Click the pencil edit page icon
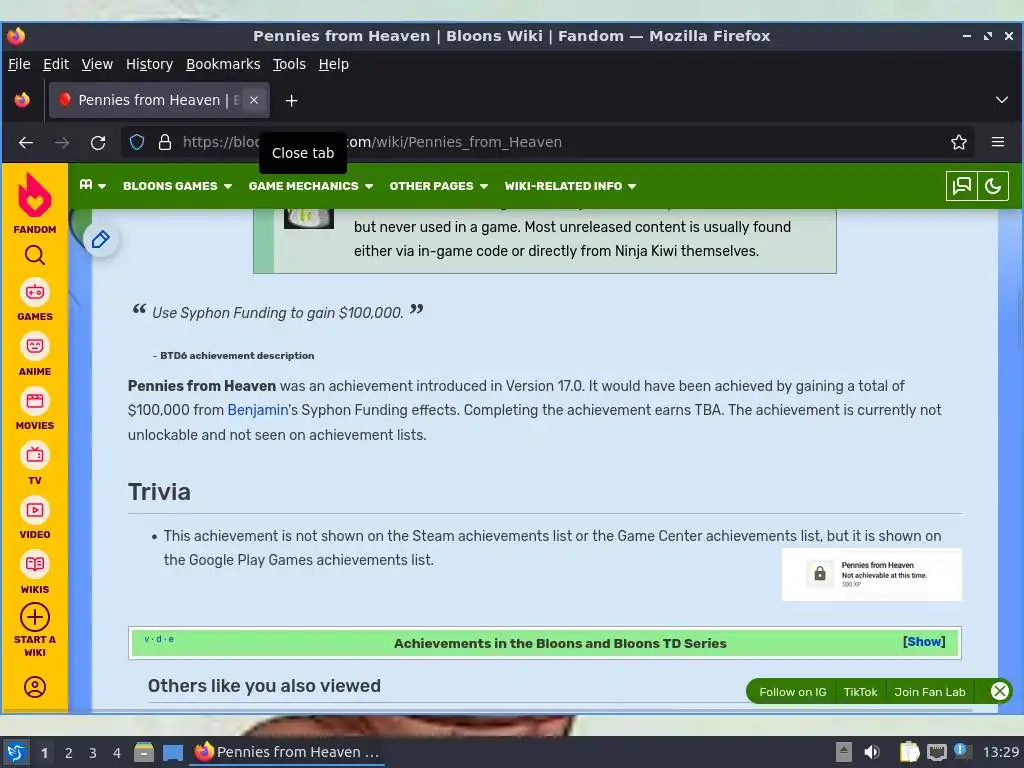Image resolution: width=1024 pixels, height=768 pixels. click(101, 240)
